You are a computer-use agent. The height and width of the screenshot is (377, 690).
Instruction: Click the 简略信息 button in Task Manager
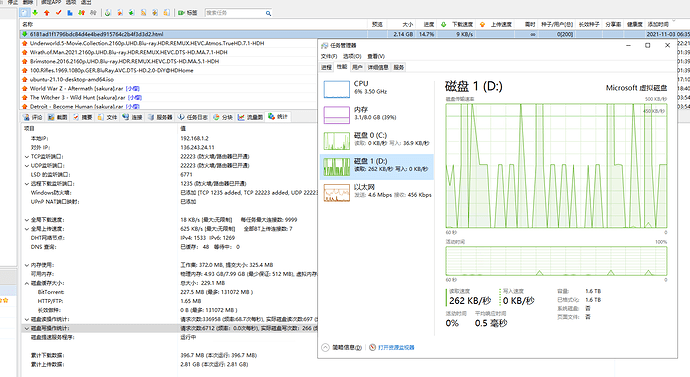pyautogui.click(x=342, y=348)
